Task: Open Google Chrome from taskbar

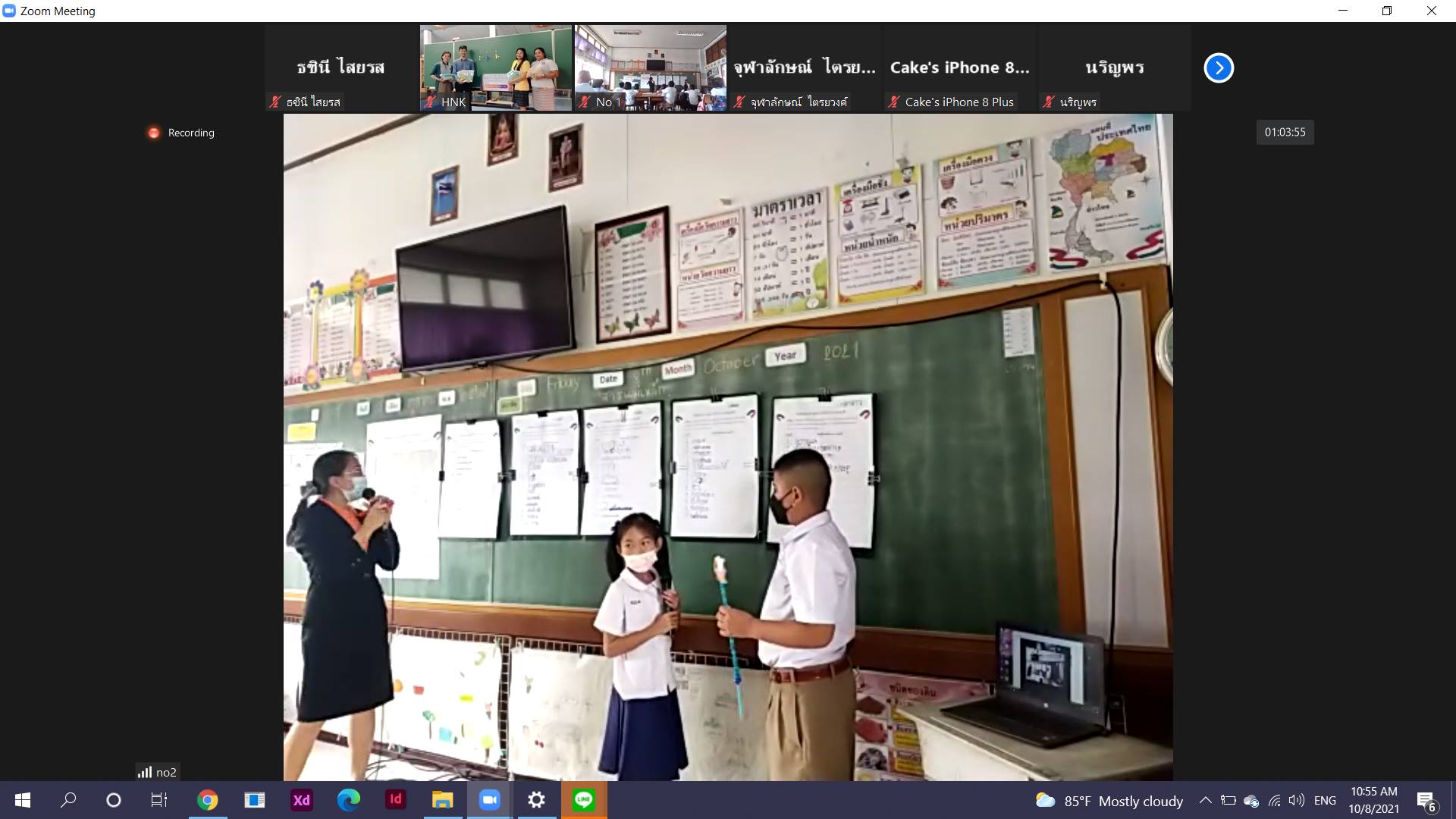Action: [208, 800]
